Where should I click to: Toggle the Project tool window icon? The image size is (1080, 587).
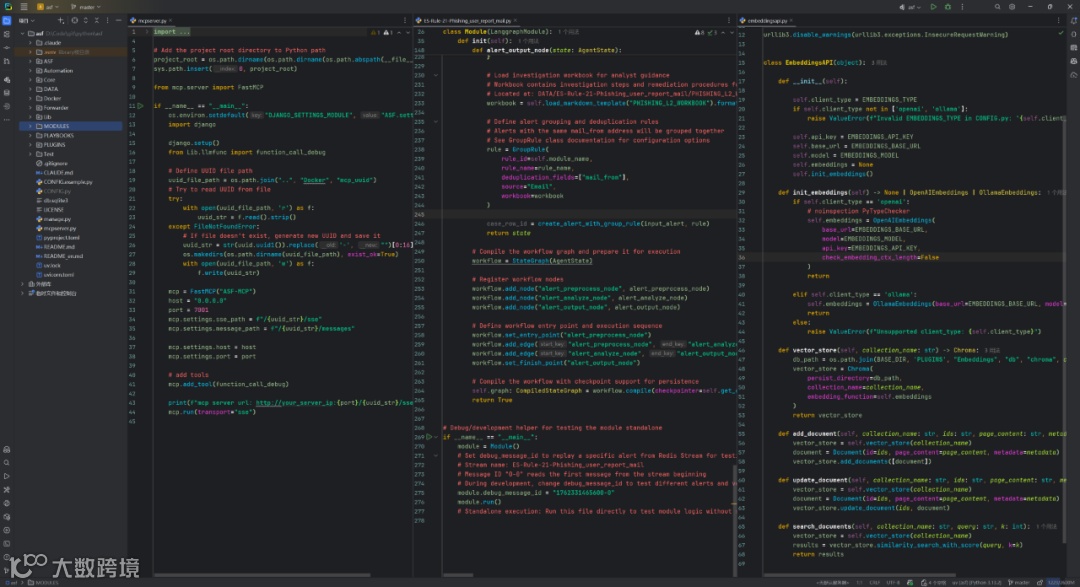point(7,20)
